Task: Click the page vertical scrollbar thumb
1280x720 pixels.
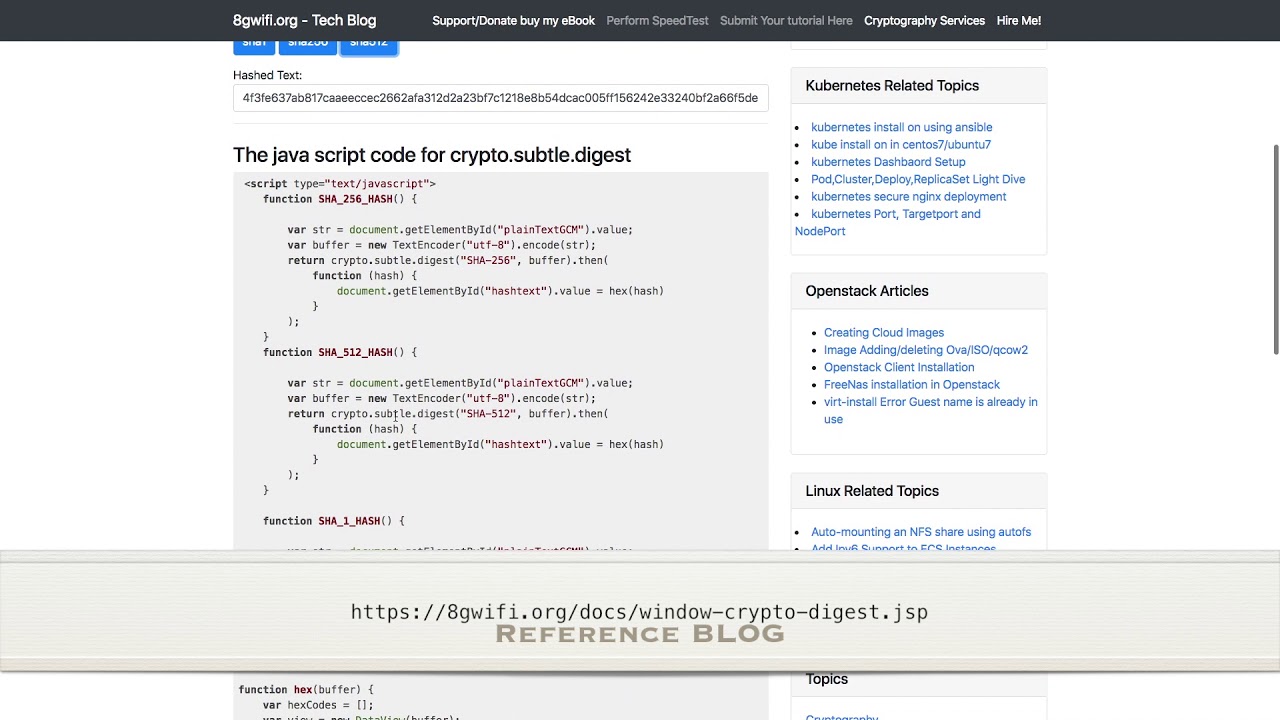Action: pos(1275,248)
